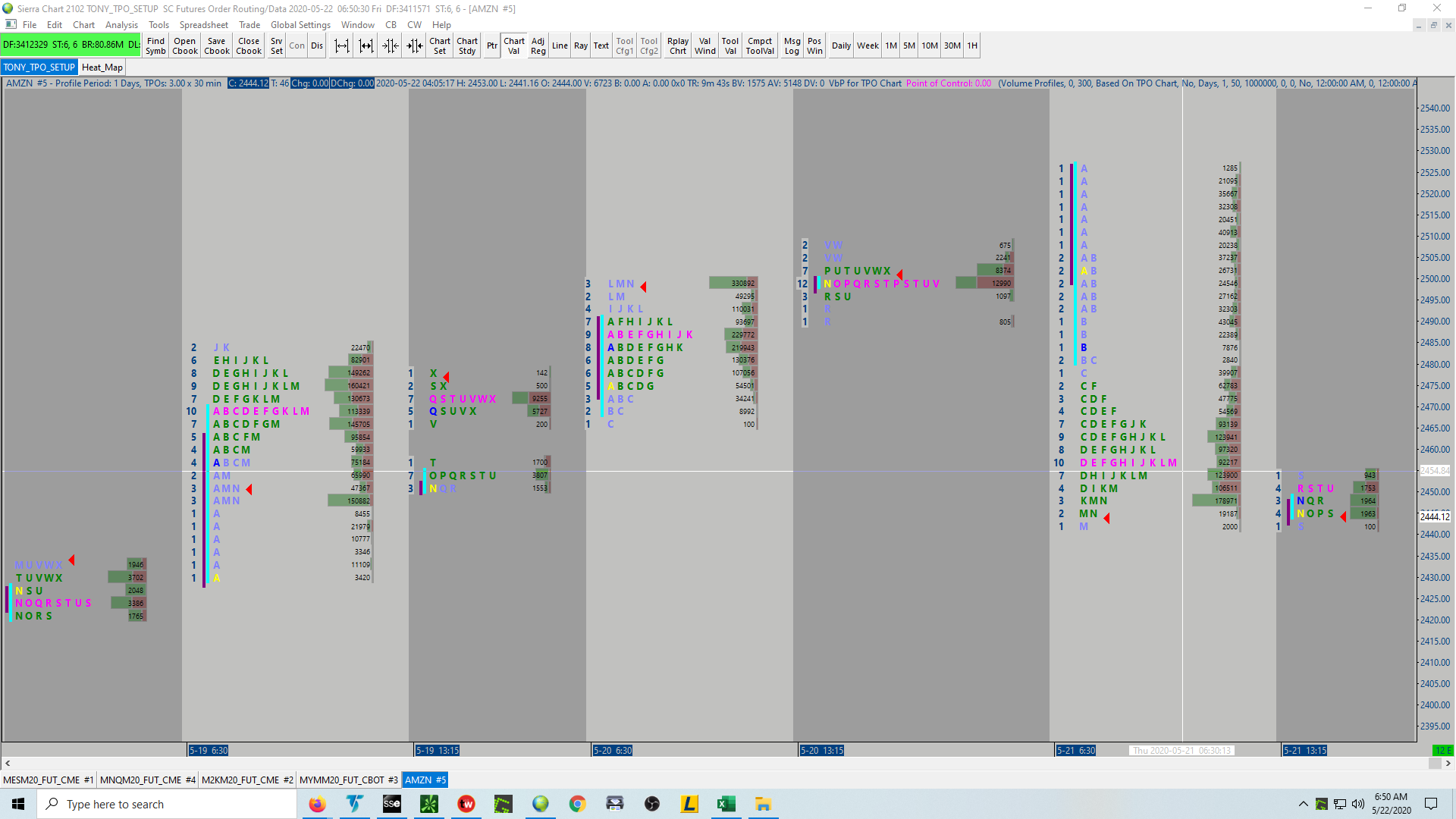Screen dimensions: 1456x819
Task: Open the Global Settings menu
Action: (x=300, y=25)
